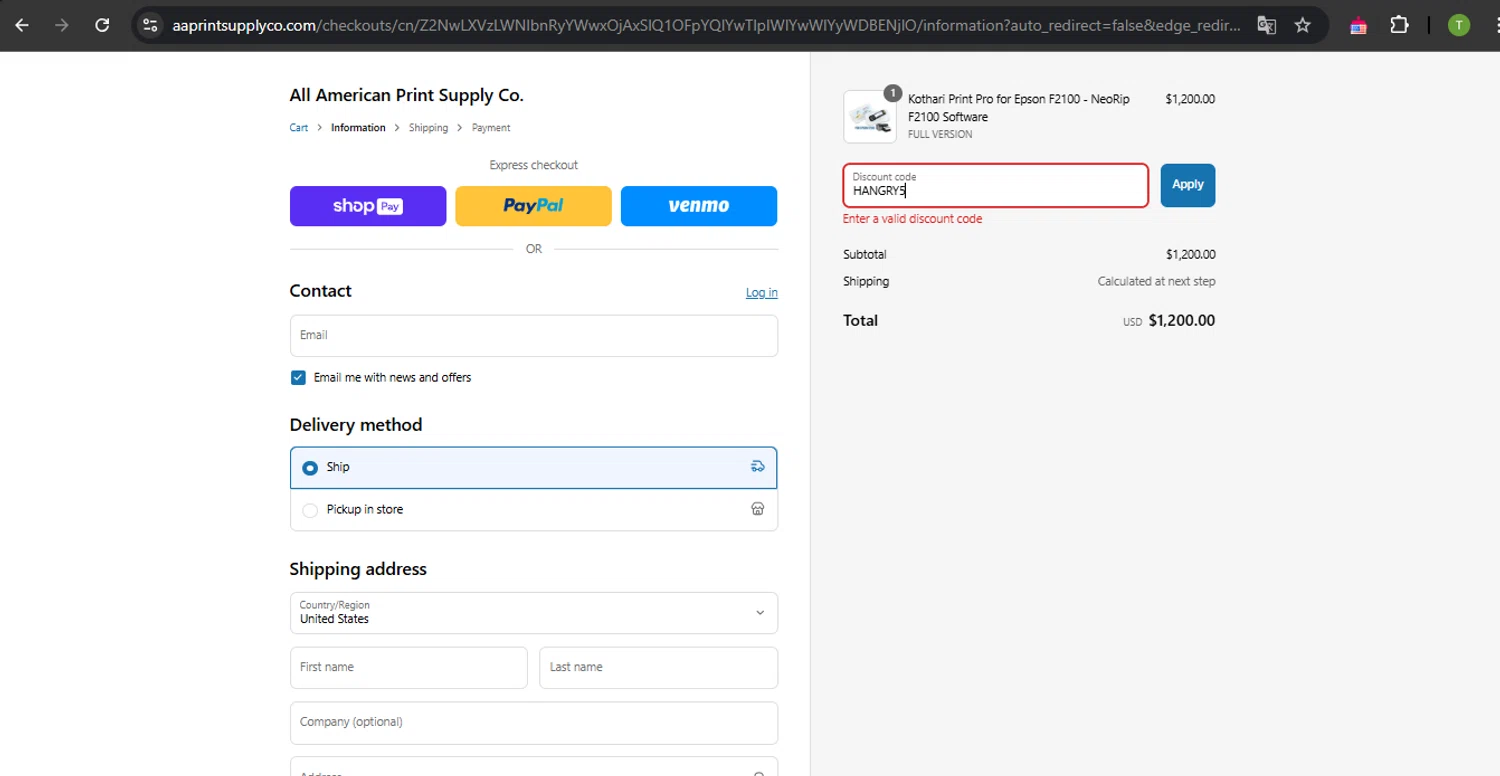
Task: Click the Subtotal label
Action: click(x=865, y=255)
